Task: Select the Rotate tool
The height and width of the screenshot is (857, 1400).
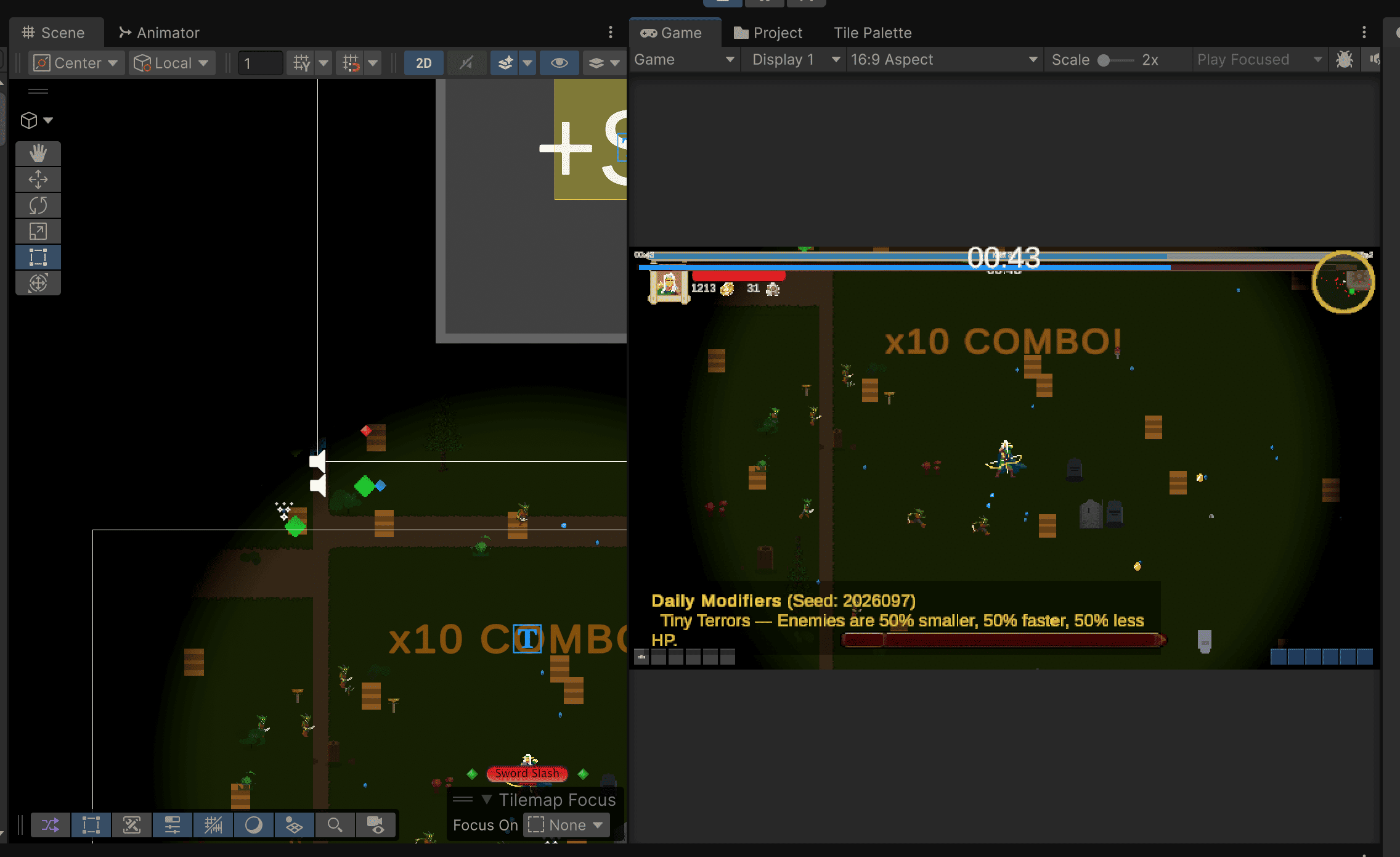Action: 38,205
